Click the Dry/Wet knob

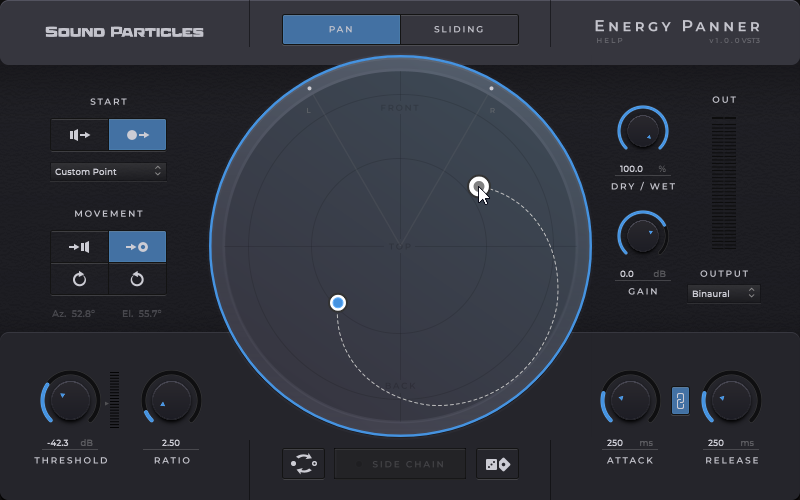tap(643, 131)
